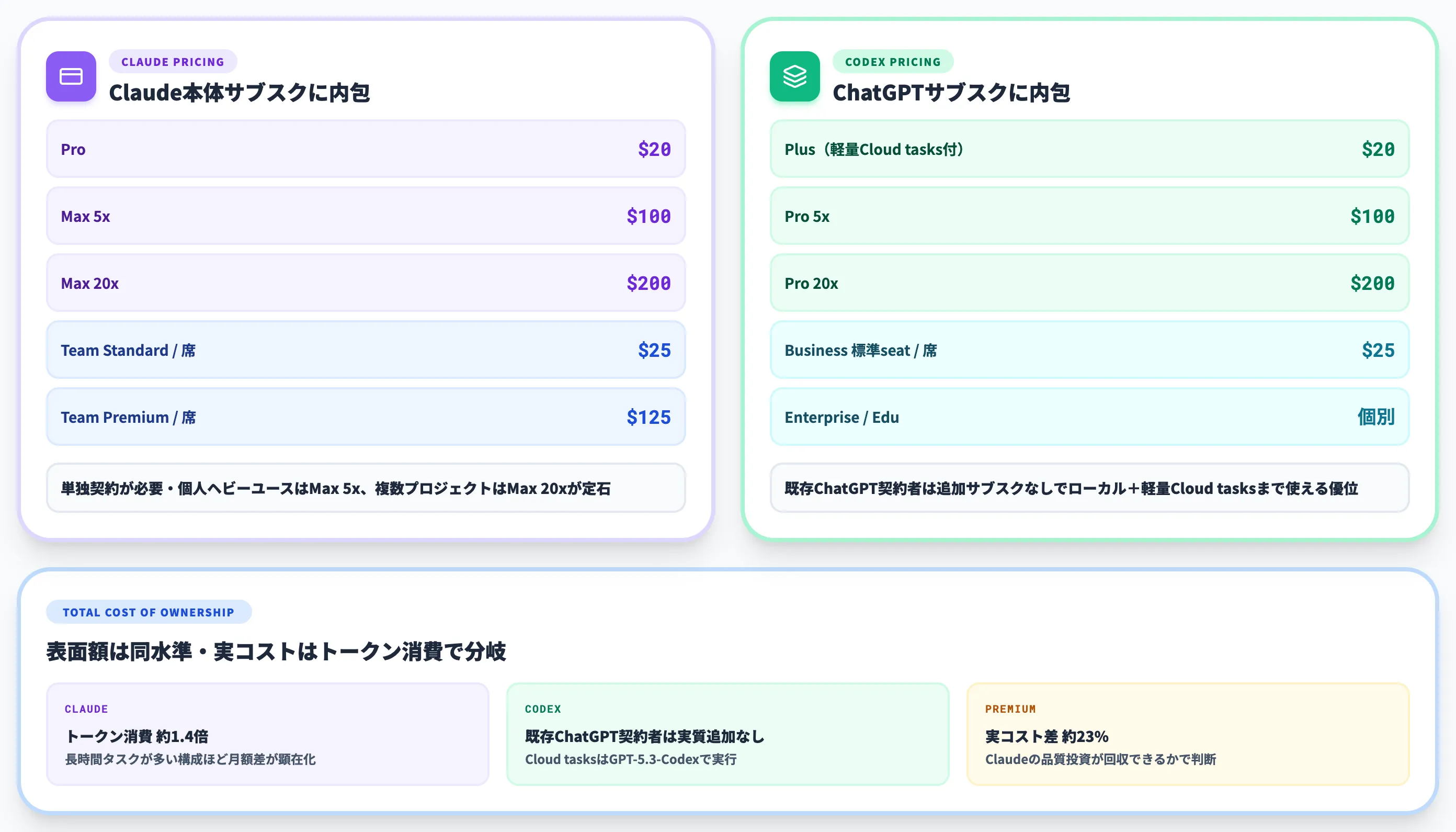Click '長時間タスクが多い構成ほど月額差が顕在化' text

pyautogui.click(x=190, y=759)
